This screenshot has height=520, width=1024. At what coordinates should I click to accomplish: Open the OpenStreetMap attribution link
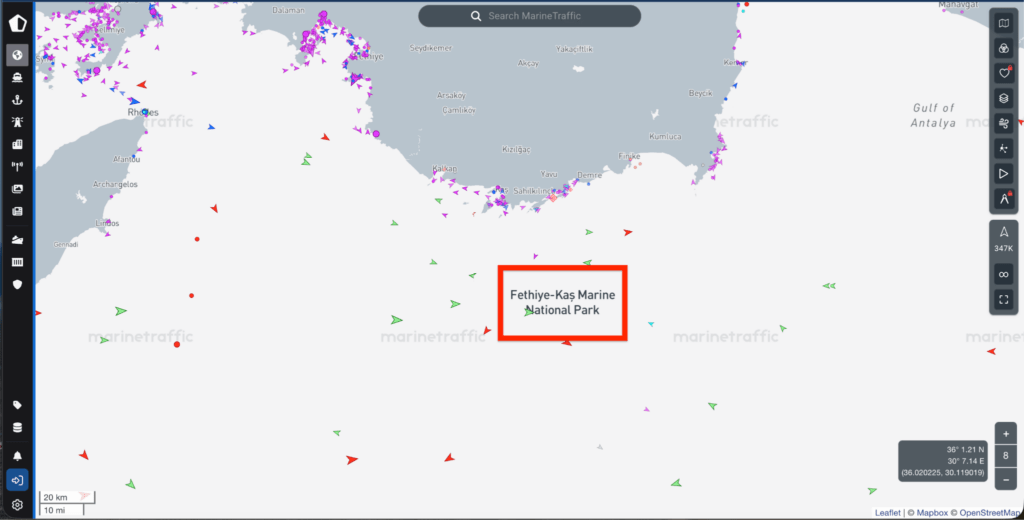point(990,513)
